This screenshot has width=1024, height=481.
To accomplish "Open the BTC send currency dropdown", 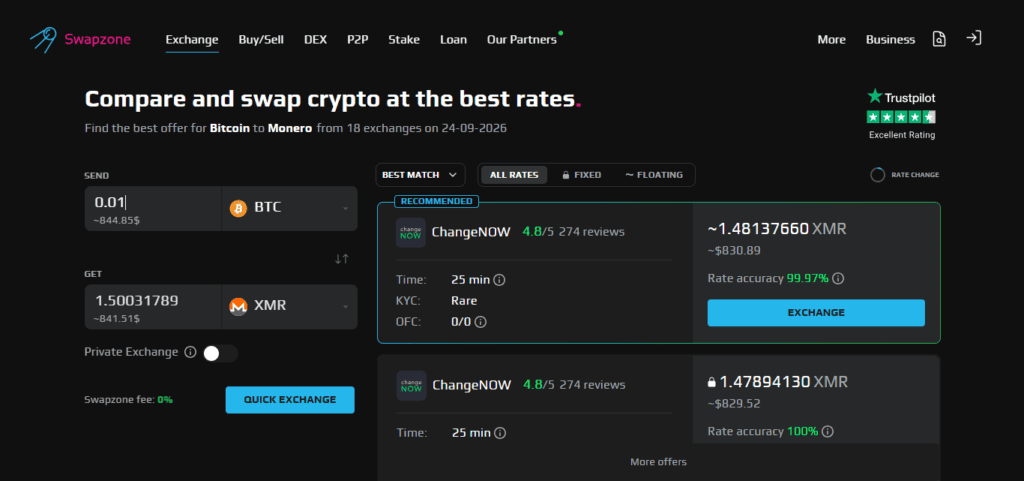I will (289, 208).
